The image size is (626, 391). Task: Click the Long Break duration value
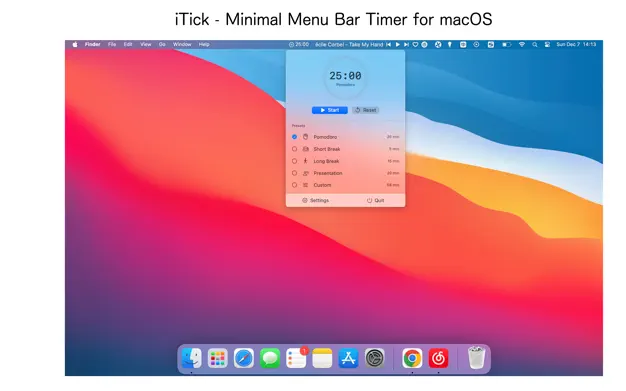pyautogui.click(x=393, y=161)
